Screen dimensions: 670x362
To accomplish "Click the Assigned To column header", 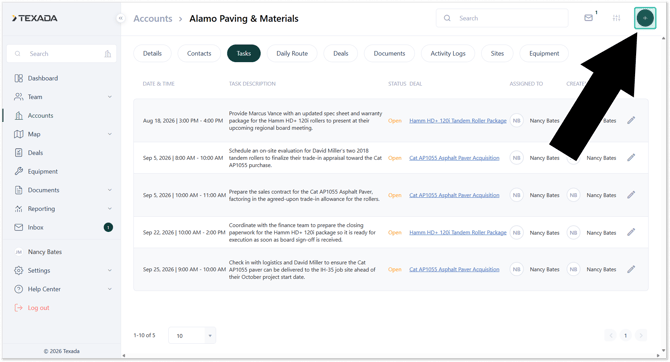I will (x=526, y=84).
